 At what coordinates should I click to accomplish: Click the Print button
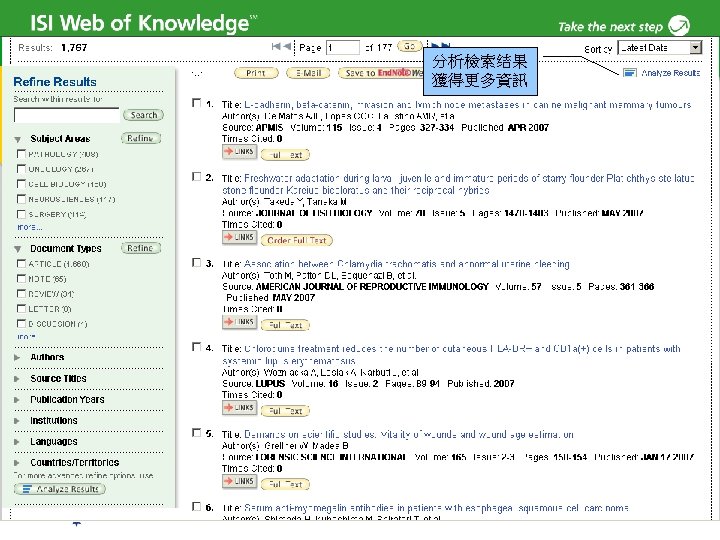[256, 73]
